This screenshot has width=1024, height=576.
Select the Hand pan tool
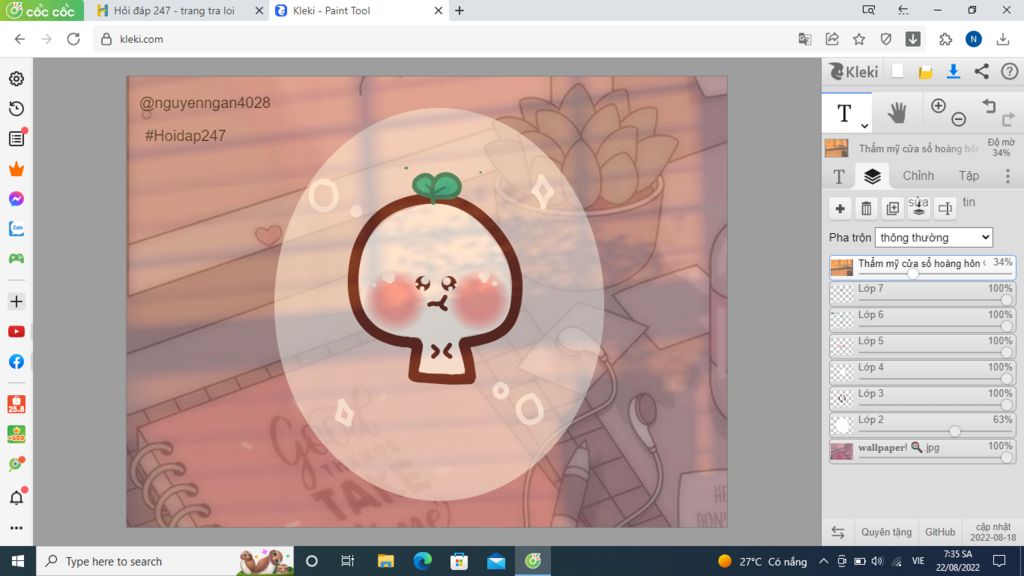coord(897,113)
